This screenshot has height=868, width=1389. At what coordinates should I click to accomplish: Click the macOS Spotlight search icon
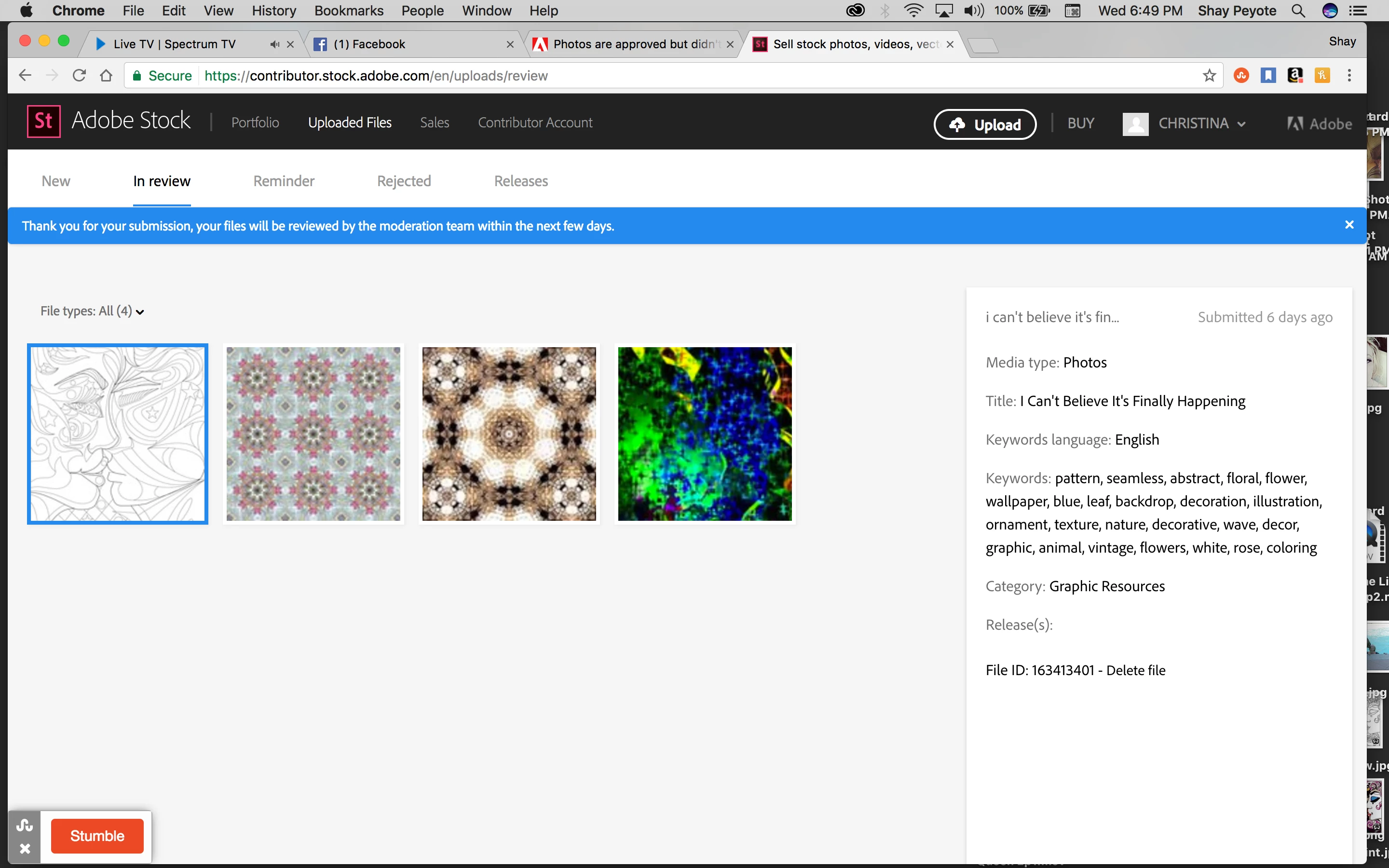coord(1298,10)
